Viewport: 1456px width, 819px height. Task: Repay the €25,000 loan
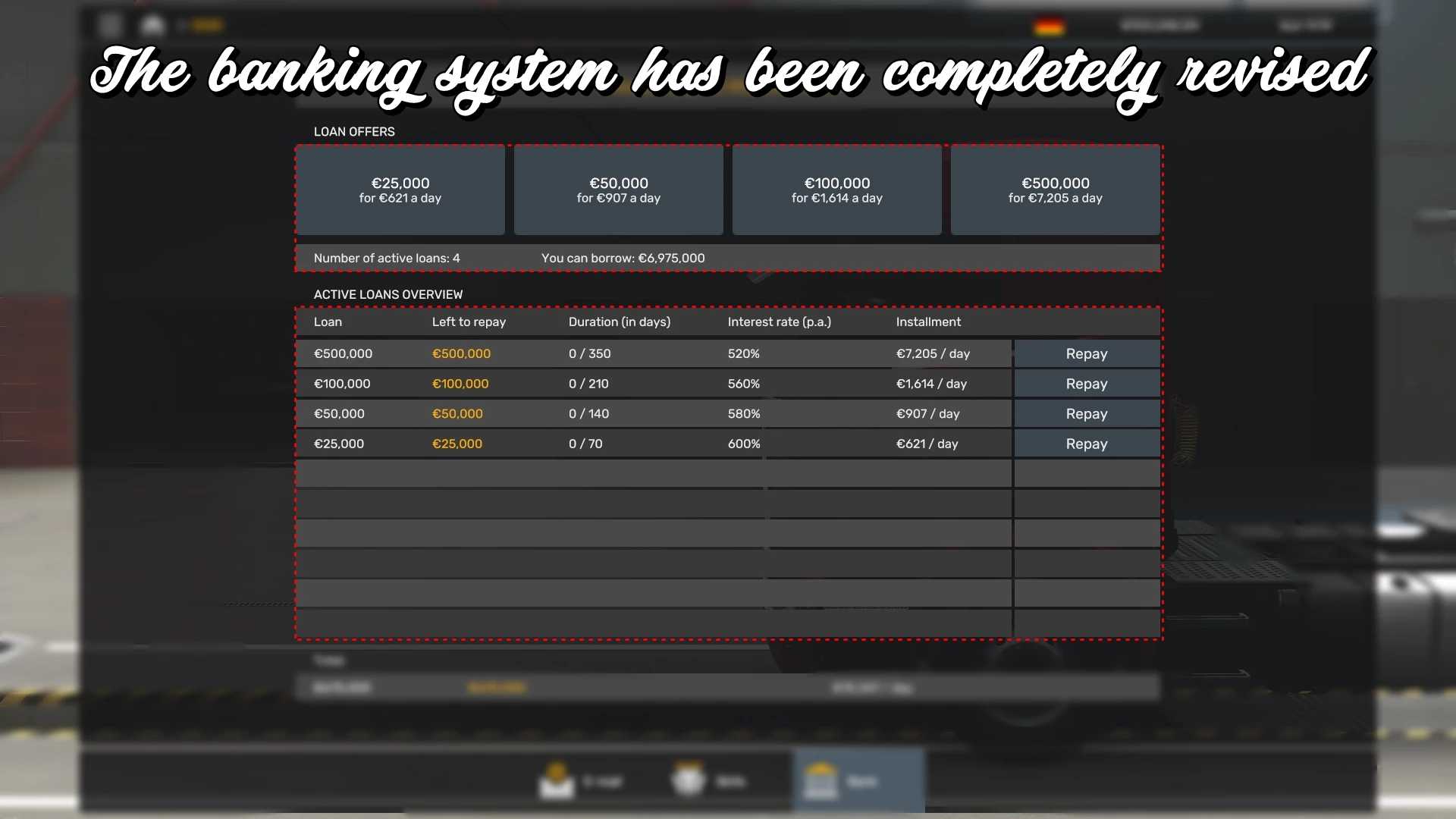pos(1086,444)
